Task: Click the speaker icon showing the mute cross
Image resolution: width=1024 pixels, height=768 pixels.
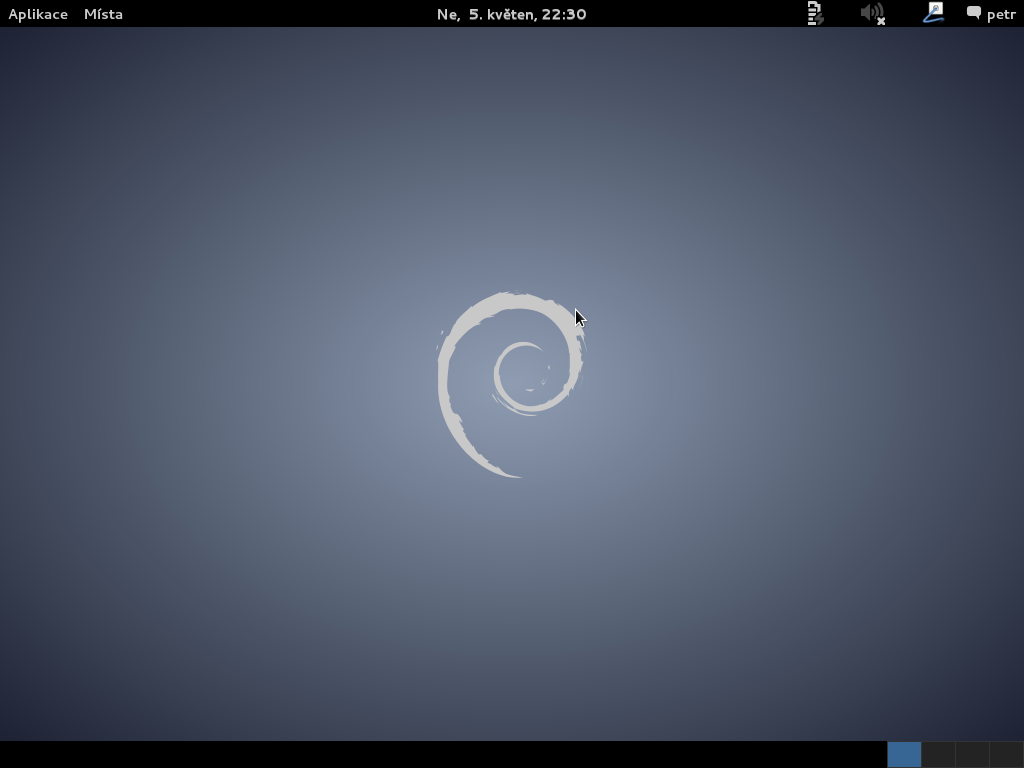Action: 870,14
